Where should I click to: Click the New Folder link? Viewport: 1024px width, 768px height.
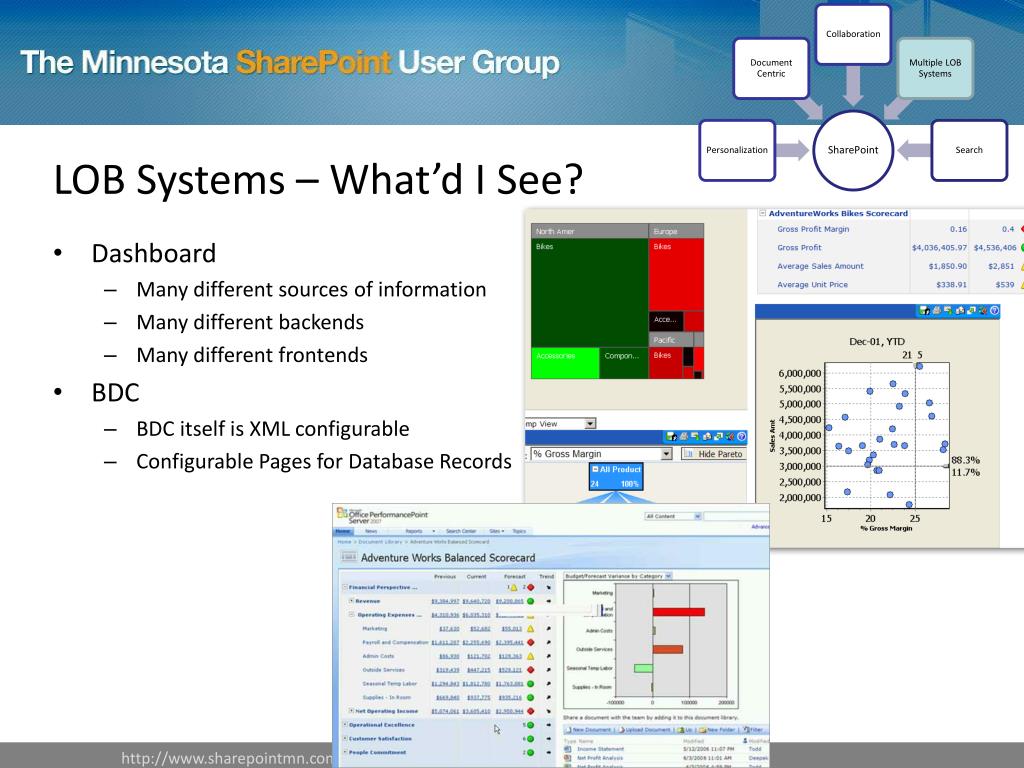716,729
